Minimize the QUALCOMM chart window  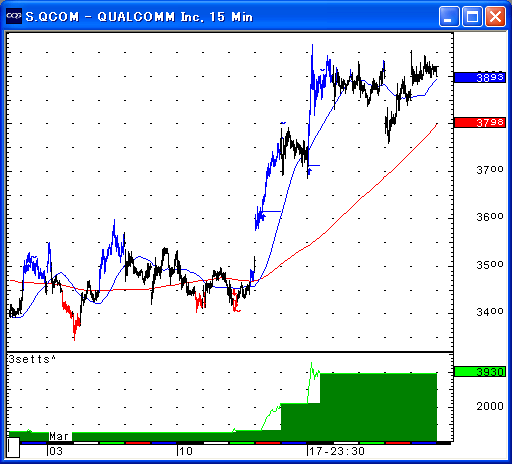click(449, 16)
